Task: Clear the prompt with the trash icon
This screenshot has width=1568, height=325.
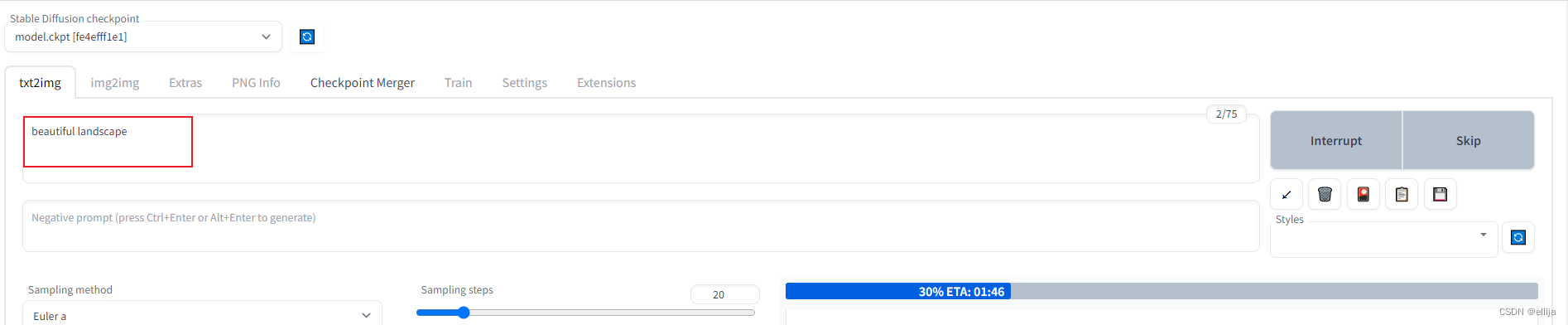Action: pyautogui.click(x=1325, y=195)
